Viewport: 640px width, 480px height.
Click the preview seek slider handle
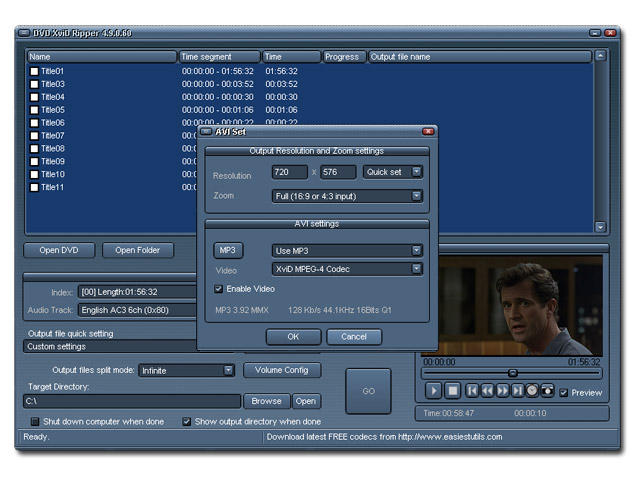coord(513,373)
